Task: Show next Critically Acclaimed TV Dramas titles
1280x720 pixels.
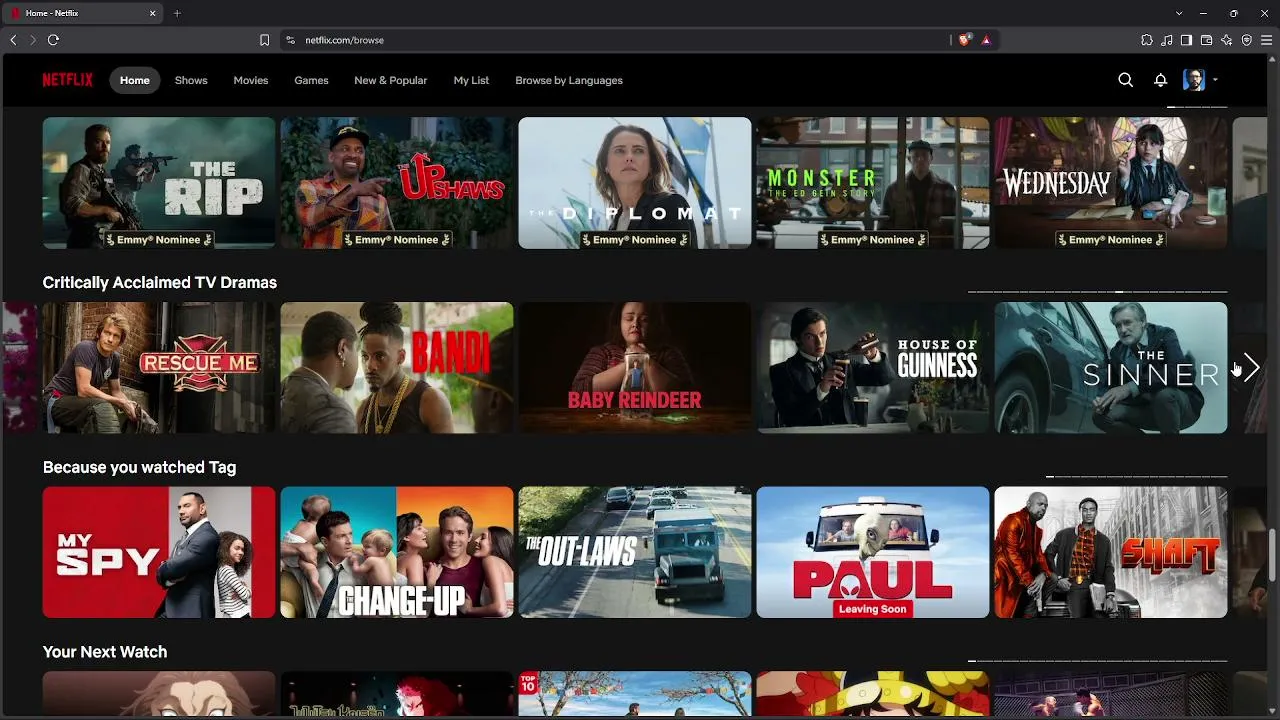Action: pyautogui.click(x=1250, y=368)
